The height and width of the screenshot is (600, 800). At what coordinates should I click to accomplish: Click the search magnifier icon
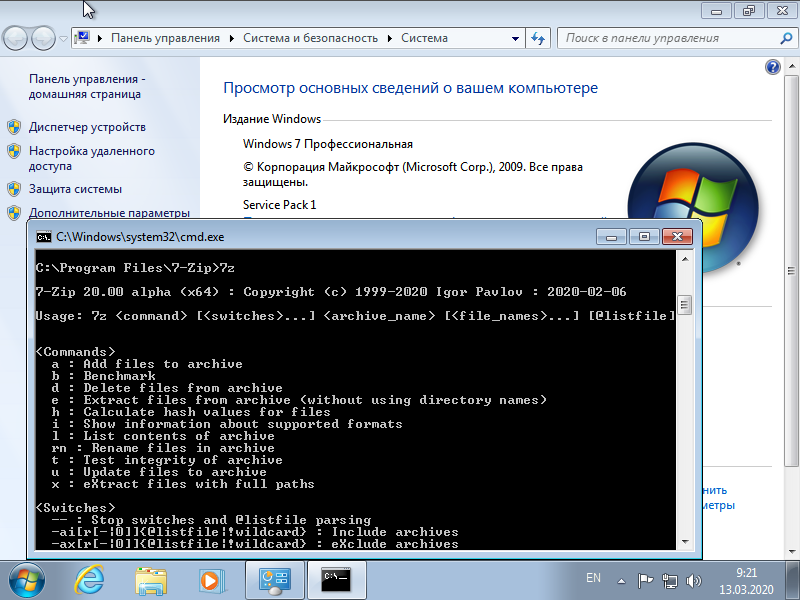(x=786, y=38)
